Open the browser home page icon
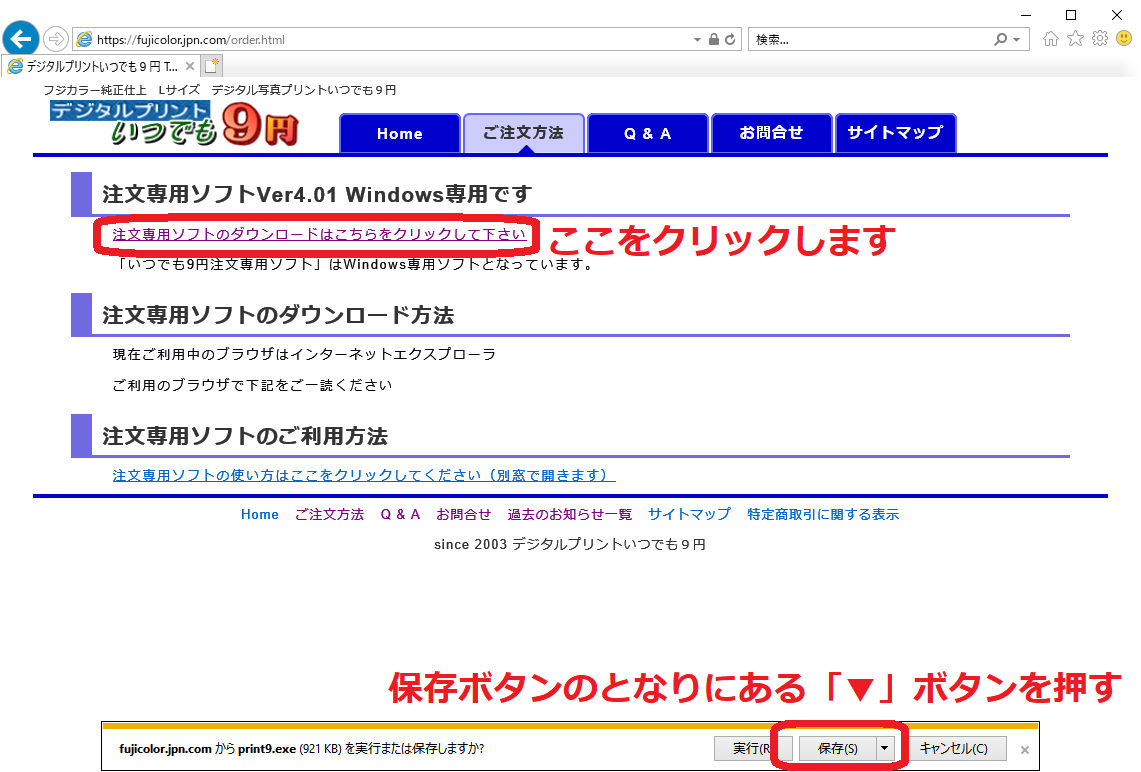This screenshot has width=1141, height=772. 1051,39
